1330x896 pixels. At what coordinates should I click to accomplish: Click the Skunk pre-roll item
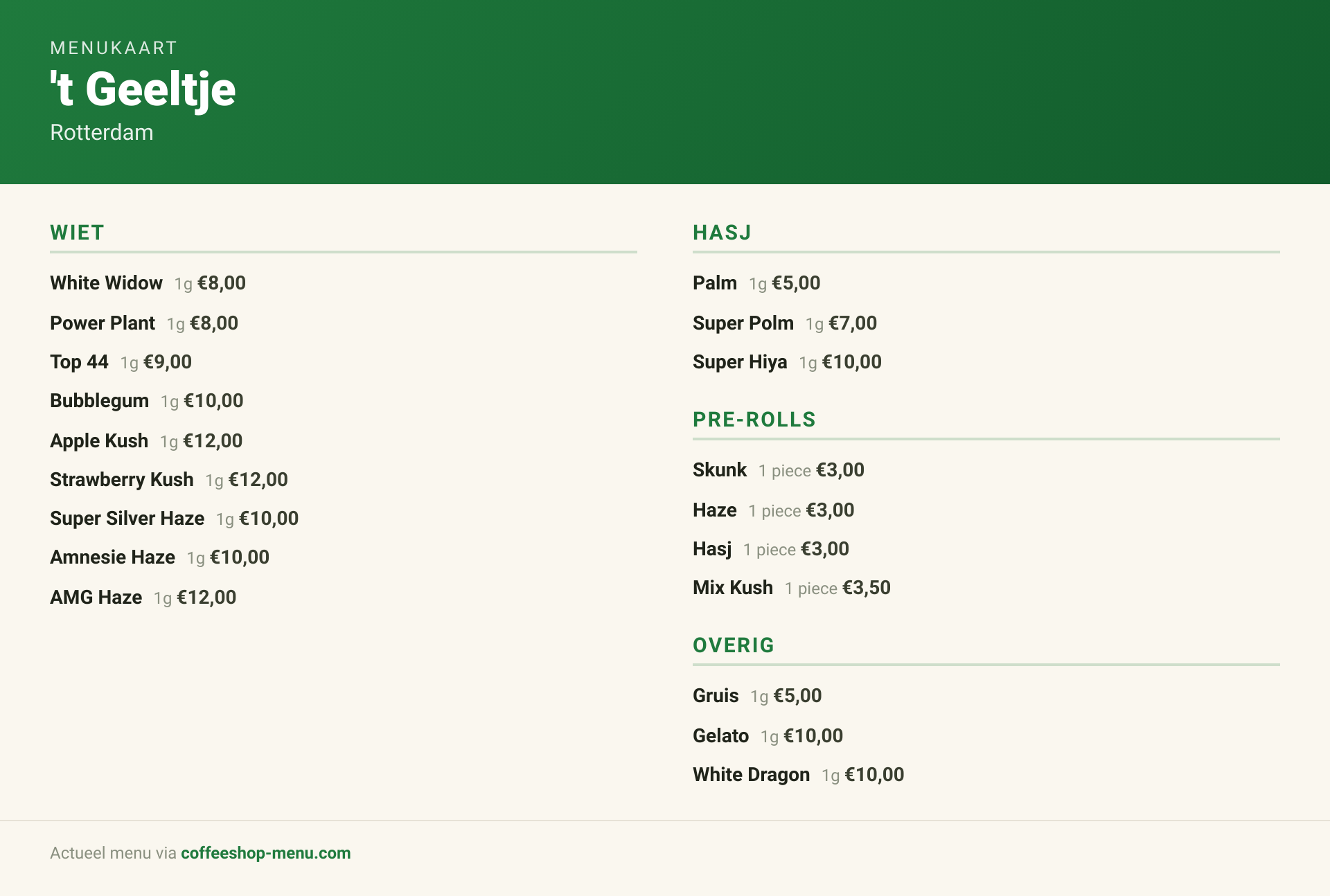[720, 470]
